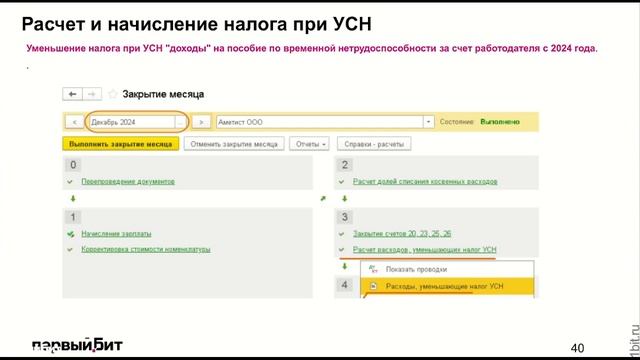Open the Аметист ООО organization dropdown arrow
The image size is (640, 360).
click(x=428, y=122)
